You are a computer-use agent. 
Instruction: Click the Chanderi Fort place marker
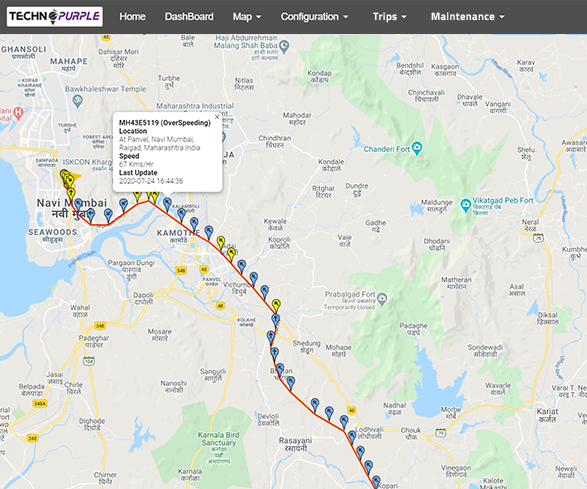pos(417,148)
